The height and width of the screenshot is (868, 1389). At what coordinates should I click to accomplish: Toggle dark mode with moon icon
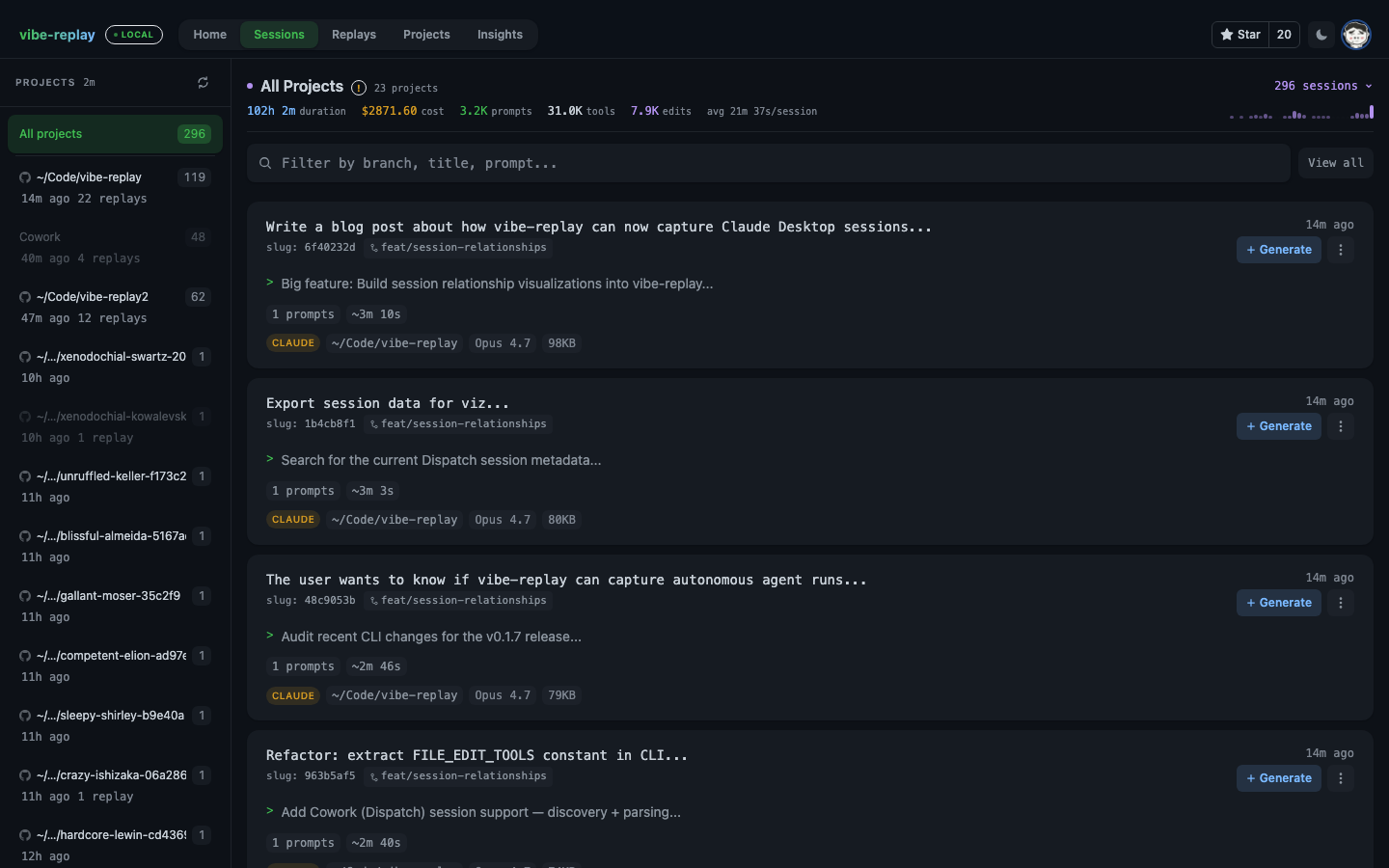[x=1321, y=35]
